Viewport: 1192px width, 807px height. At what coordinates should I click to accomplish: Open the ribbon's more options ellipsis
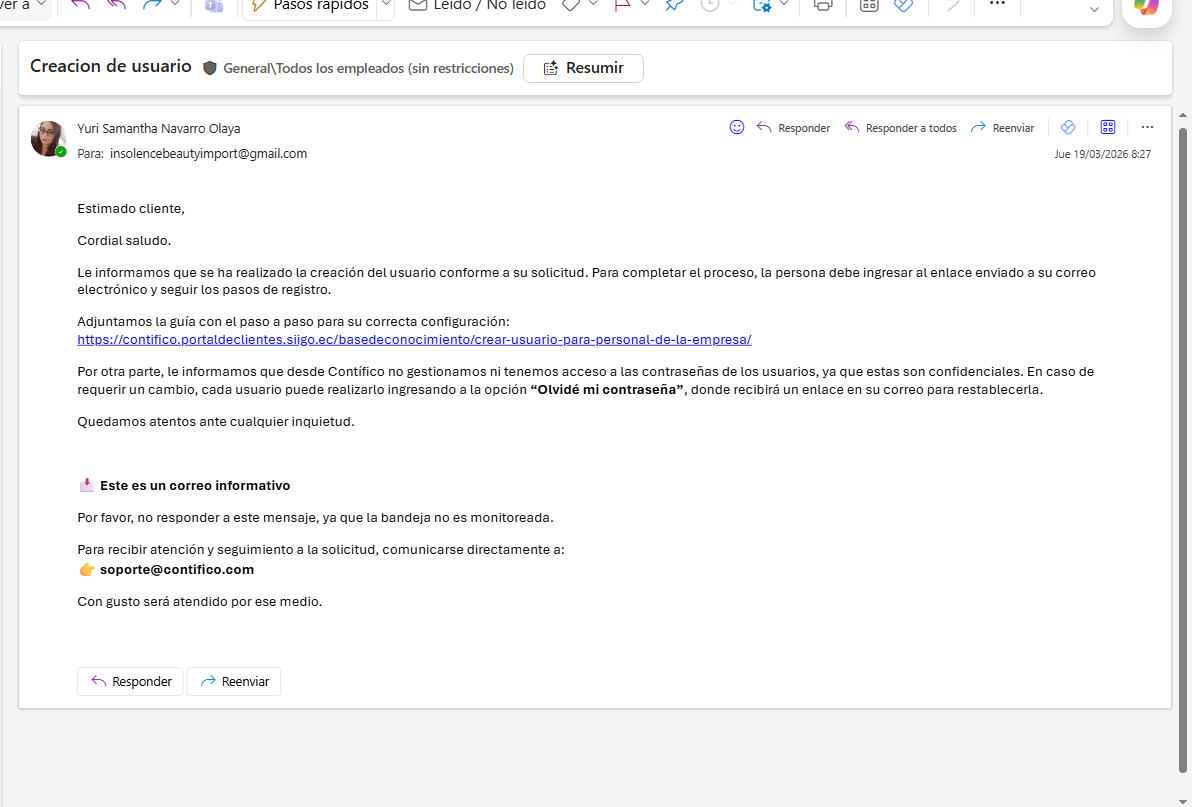(x=997, y=4)
